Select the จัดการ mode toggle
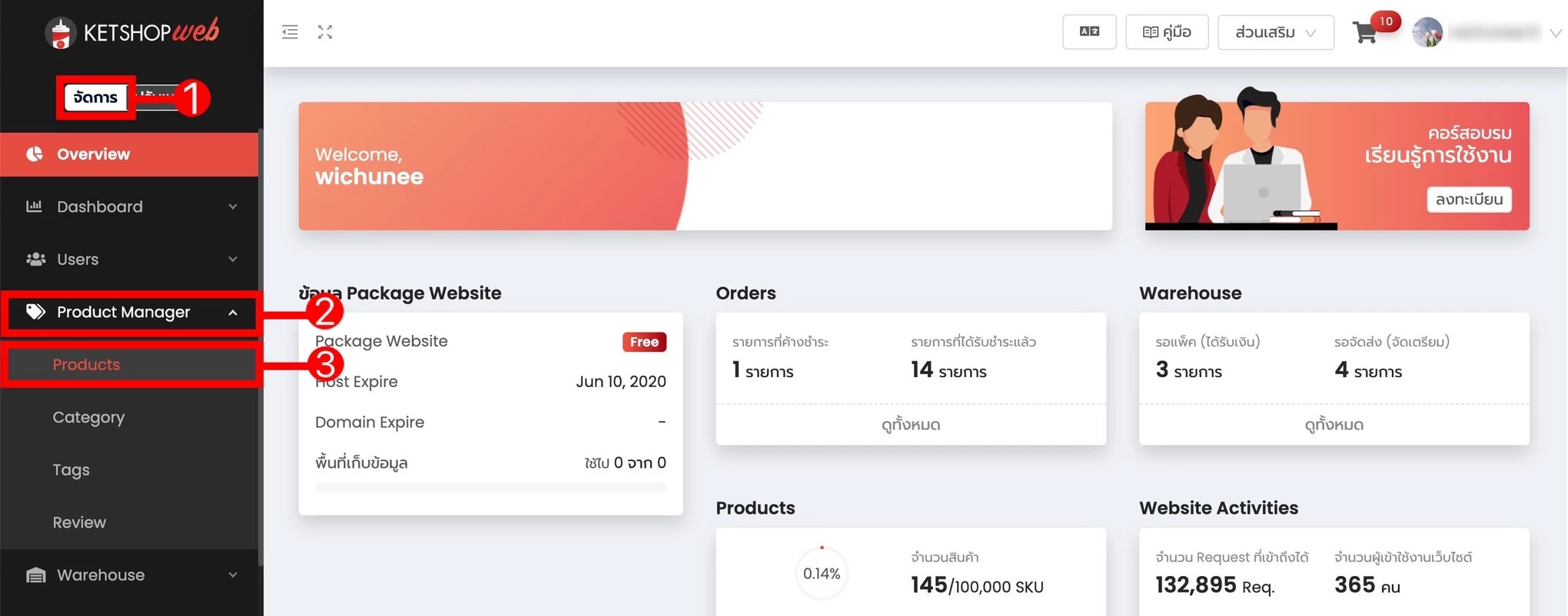 click(95, 98)
